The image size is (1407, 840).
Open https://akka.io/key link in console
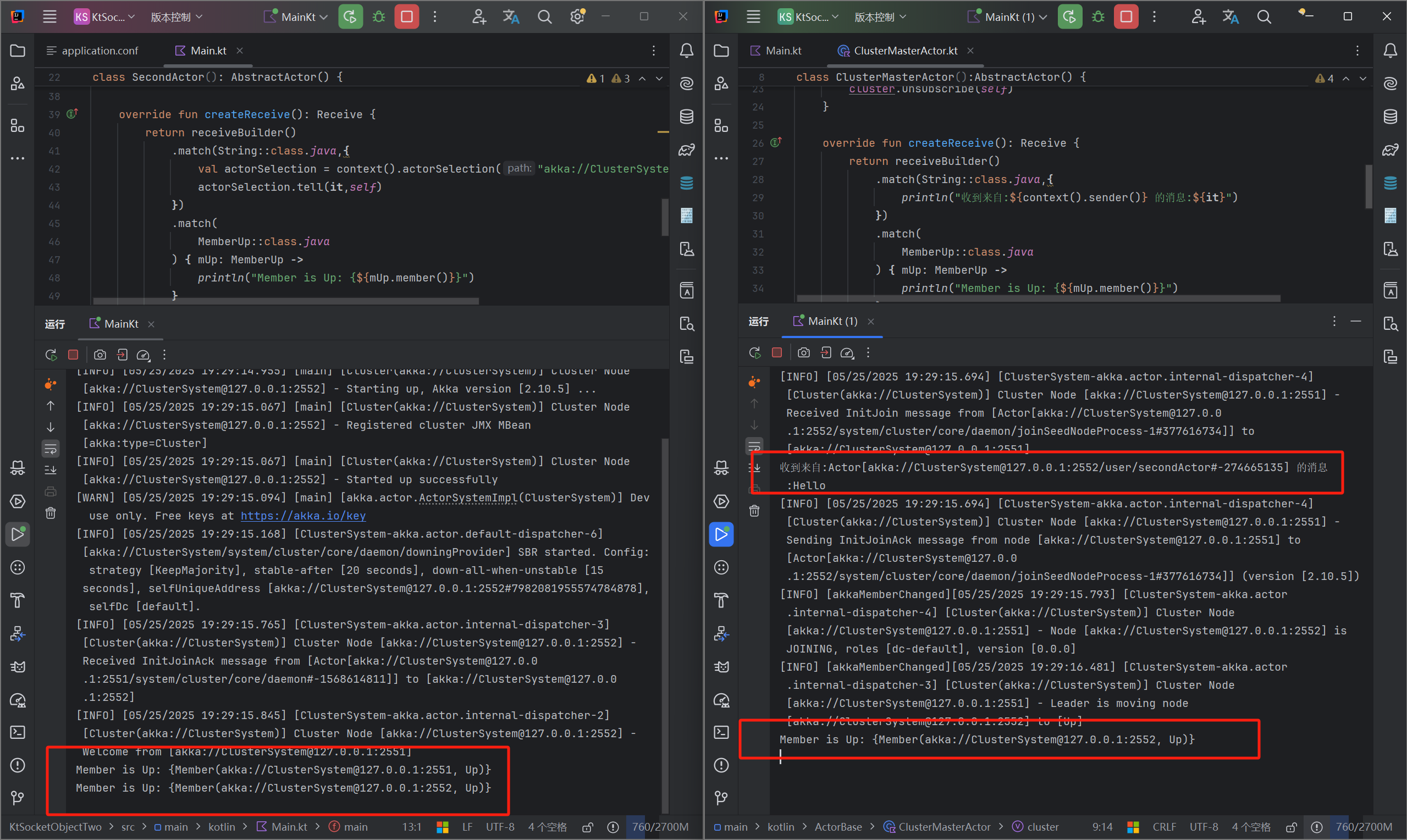point(303,516)
